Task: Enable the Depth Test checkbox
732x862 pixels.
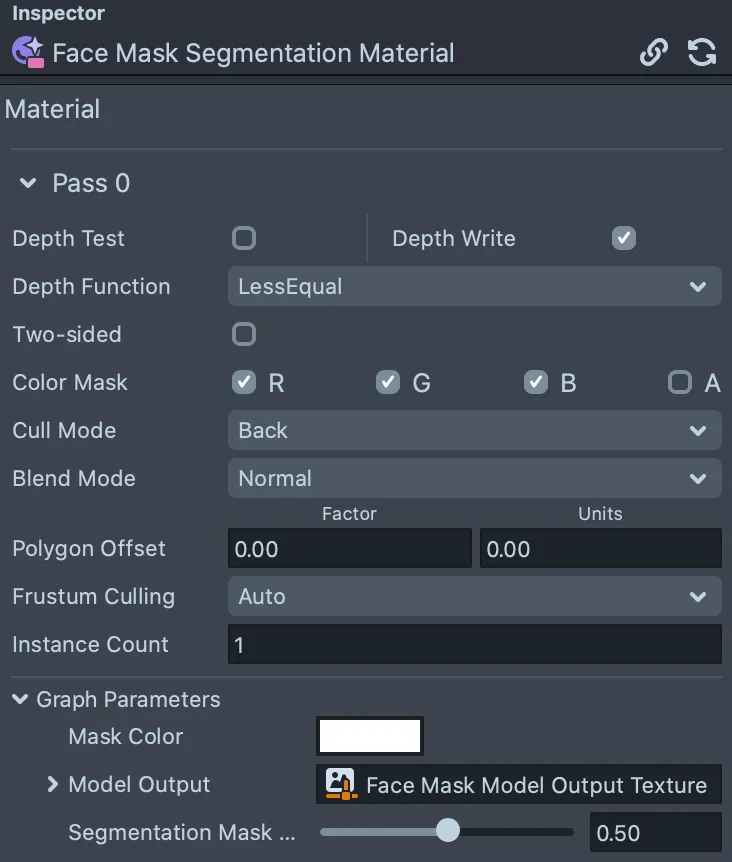Action: [244, 238]
